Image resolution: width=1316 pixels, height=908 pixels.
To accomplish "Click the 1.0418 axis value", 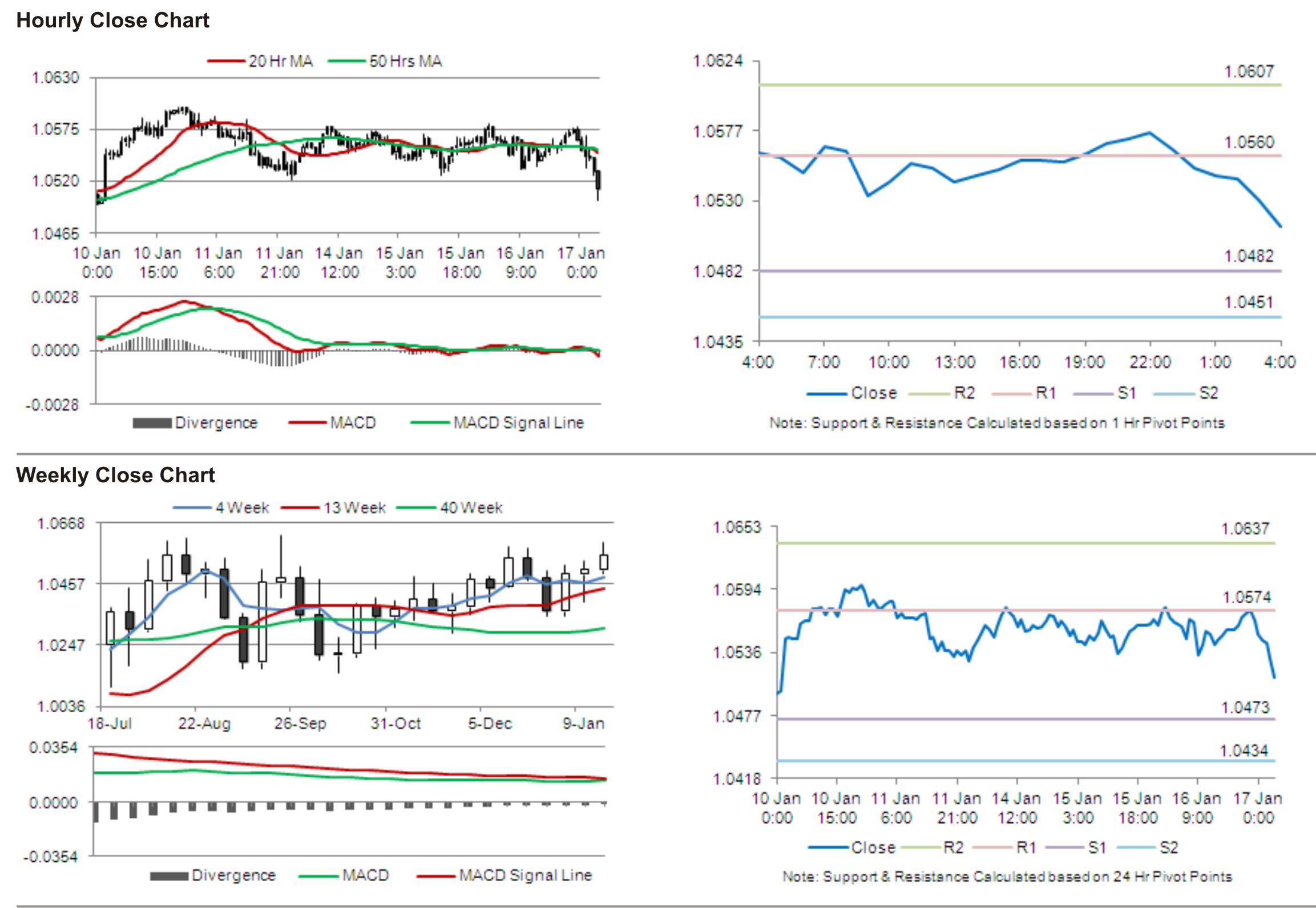I will (737, 778).
